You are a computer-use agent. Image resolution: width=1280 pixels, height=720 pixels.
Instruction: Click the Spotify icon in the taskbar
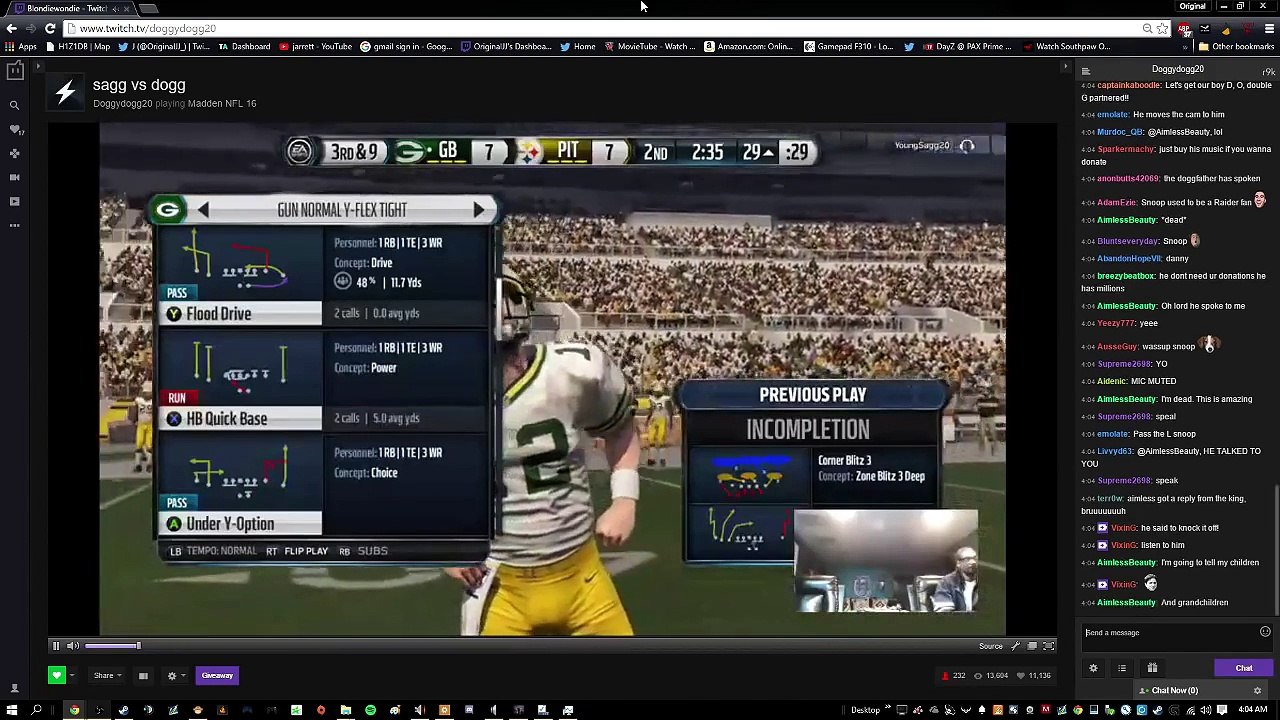point(370,710)
